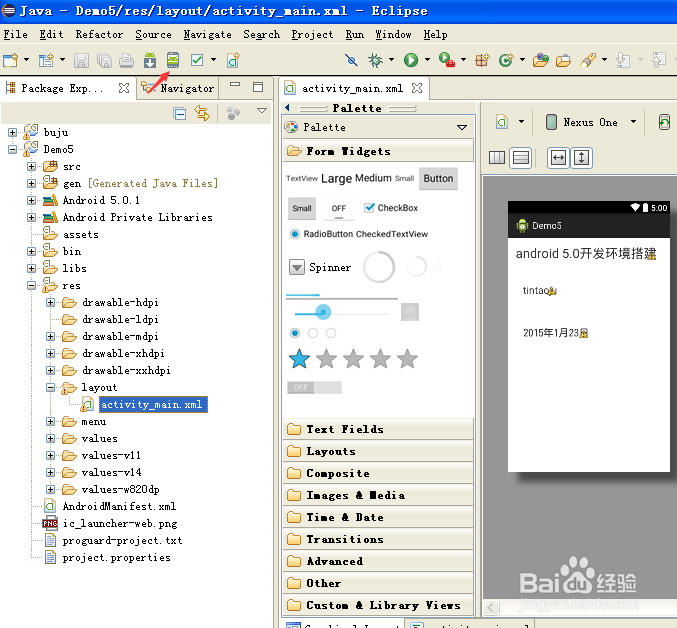677x628 pixels.
Task: Open the Custom & Library Views category
Action: 378,605
